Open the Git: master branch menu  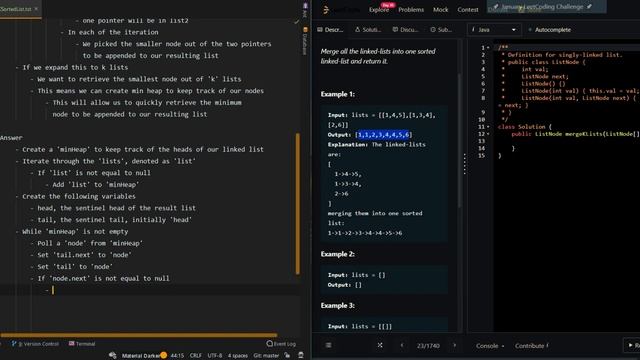266,356
